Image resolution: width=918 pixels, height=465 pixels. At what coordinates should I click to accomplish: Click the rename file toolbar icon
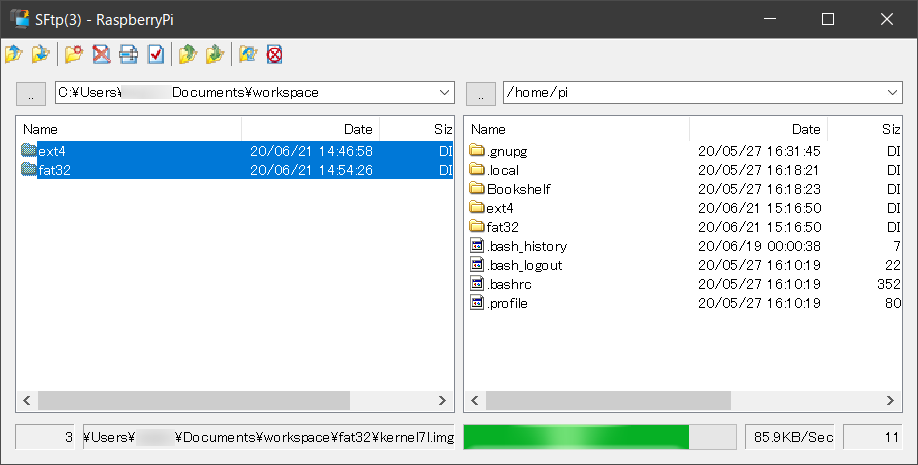[x=128, y=54]
